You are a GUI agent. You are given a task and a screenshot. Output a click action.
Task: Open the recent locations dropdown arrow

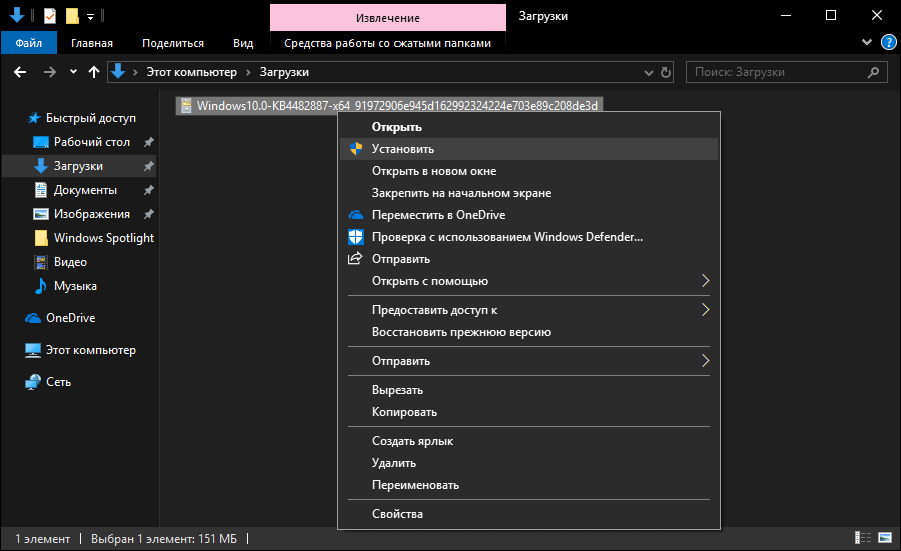click(73, 72)
